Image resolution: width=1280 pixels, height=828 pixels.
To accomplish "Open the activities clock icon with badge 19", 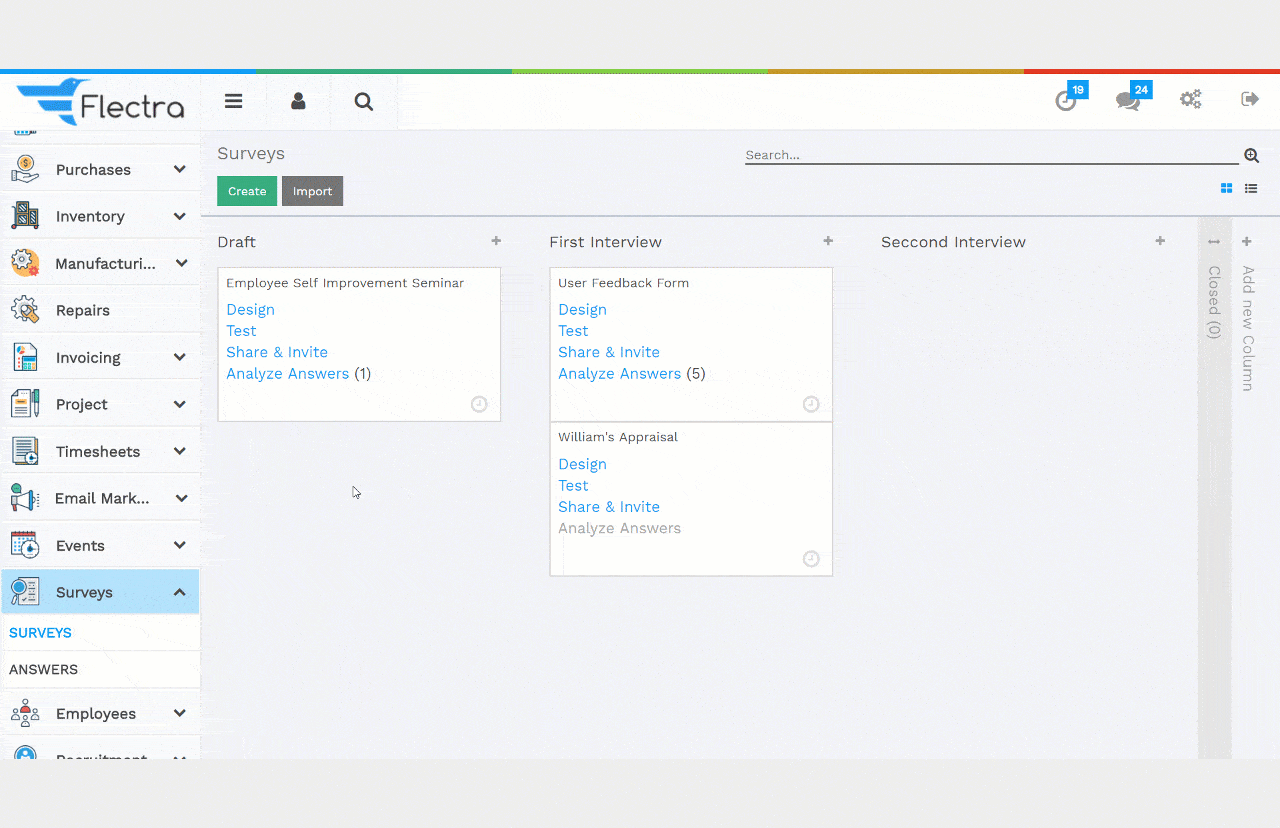I will click(x=1066, y=101).
